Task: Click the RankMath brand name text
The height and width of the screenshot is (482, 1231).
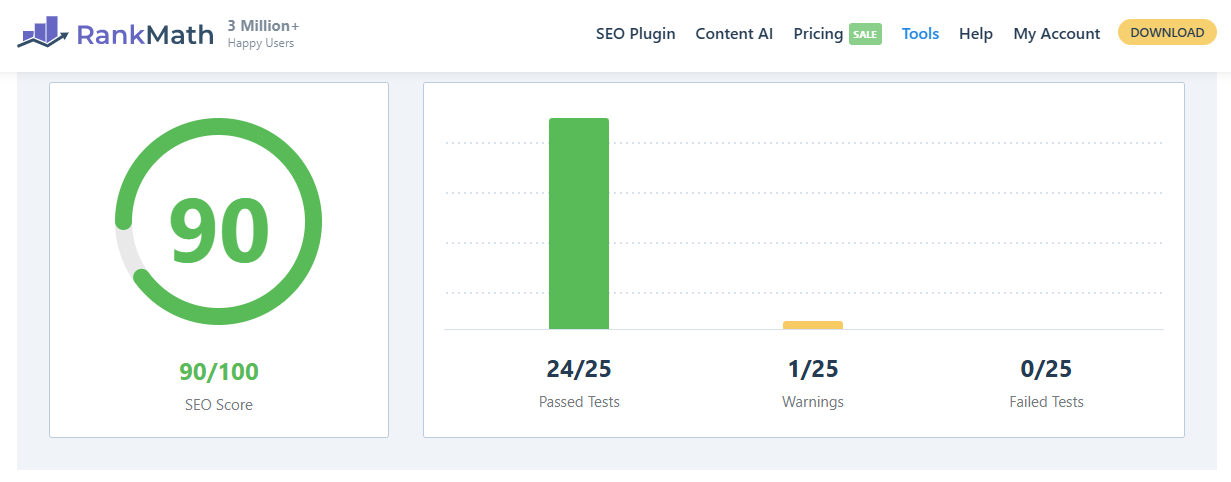Action: pos(145,35)
